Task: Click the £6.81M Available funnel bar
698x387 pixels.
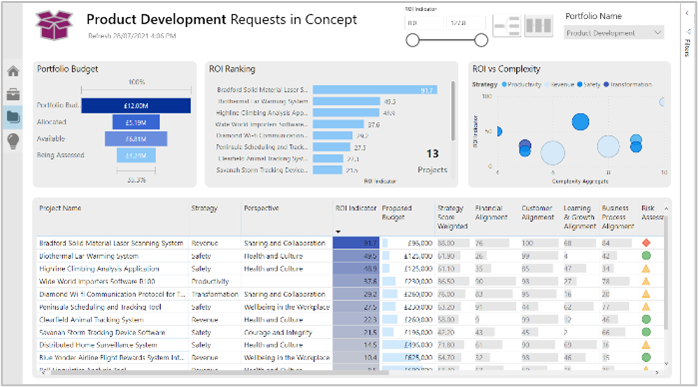Action: pyautogui.click(x=136, y=139)
